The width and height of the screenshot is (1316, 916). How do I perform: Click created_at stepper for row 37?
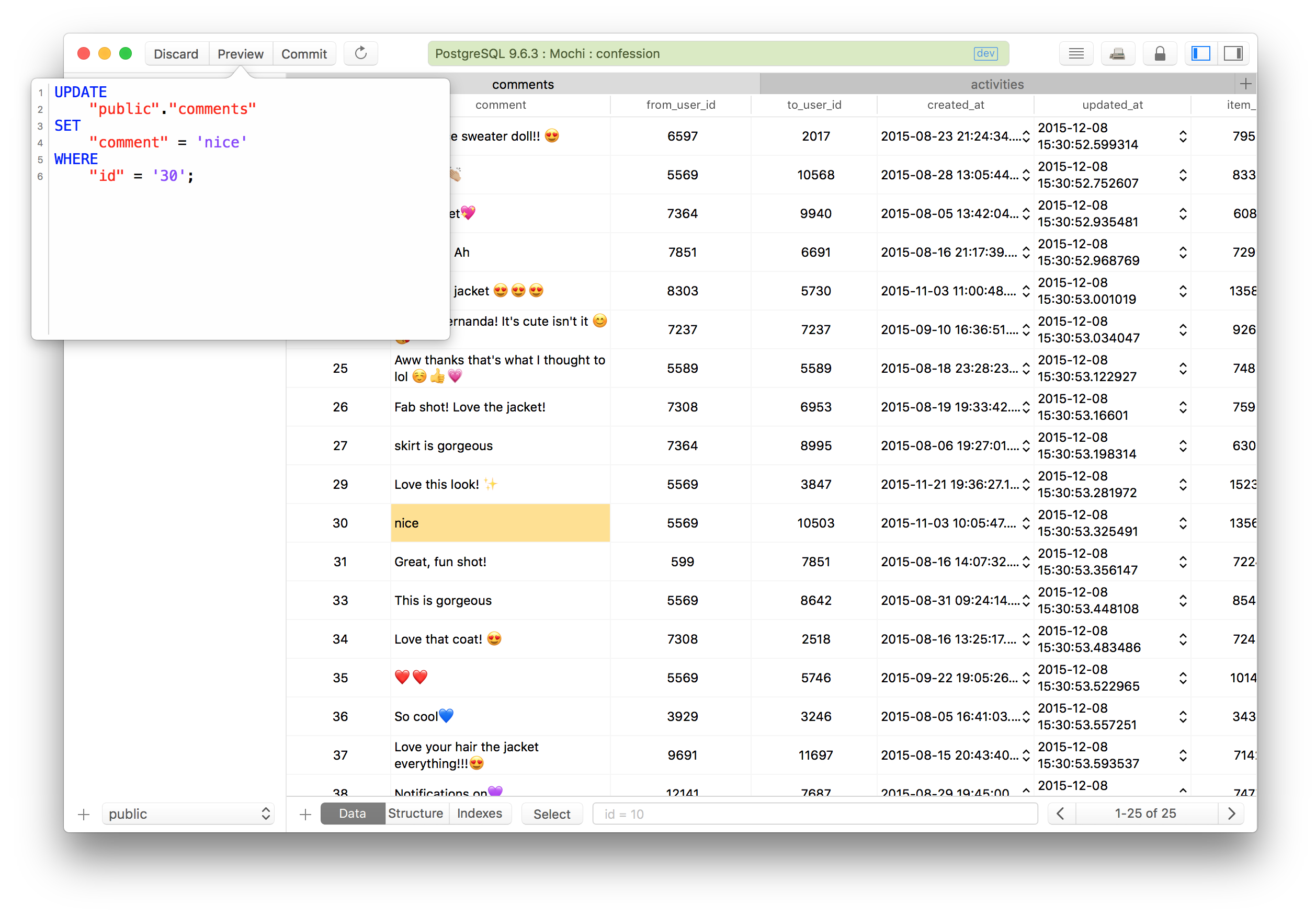pyautogui.click(x=1025, y=755)
